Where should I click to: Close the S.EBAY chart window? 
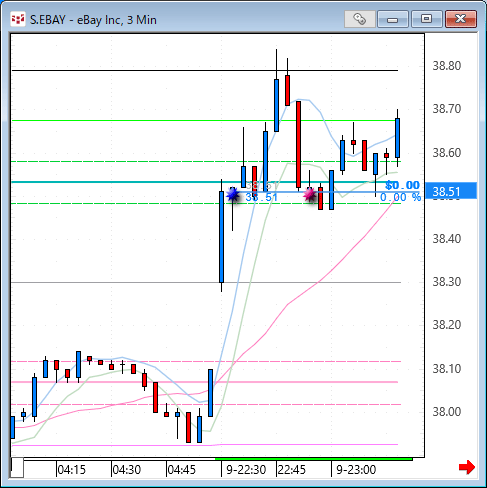tap(461, 19)
